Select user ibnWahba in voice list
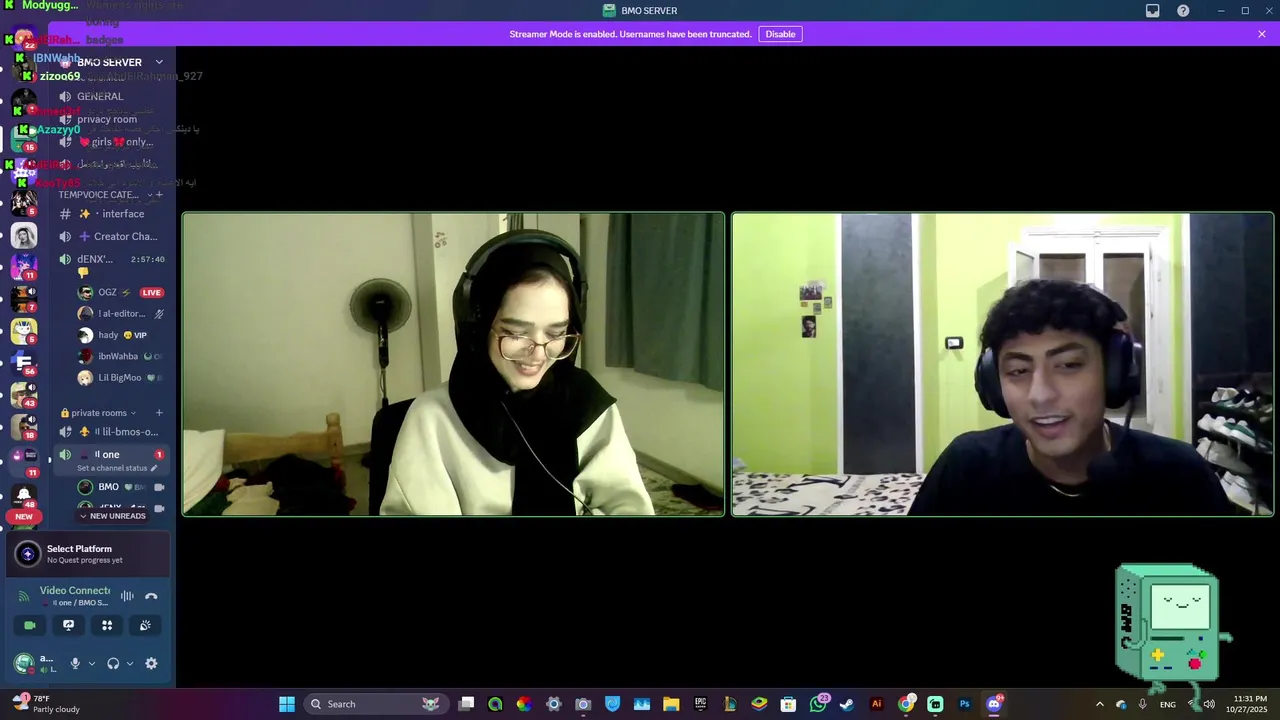Viewport: 1280px width, 720px height. [x=120, y=356]
